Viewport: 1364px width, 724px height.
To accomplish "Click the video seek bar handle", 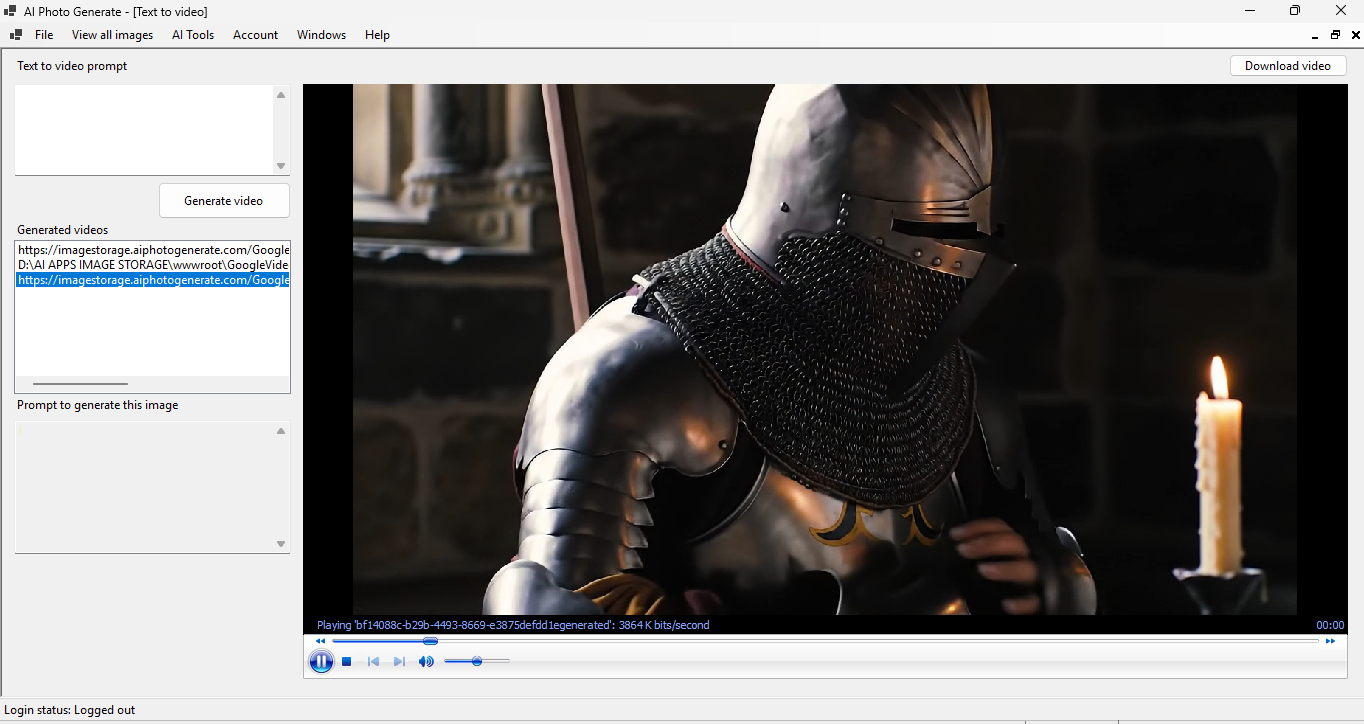I will [430, 641].
